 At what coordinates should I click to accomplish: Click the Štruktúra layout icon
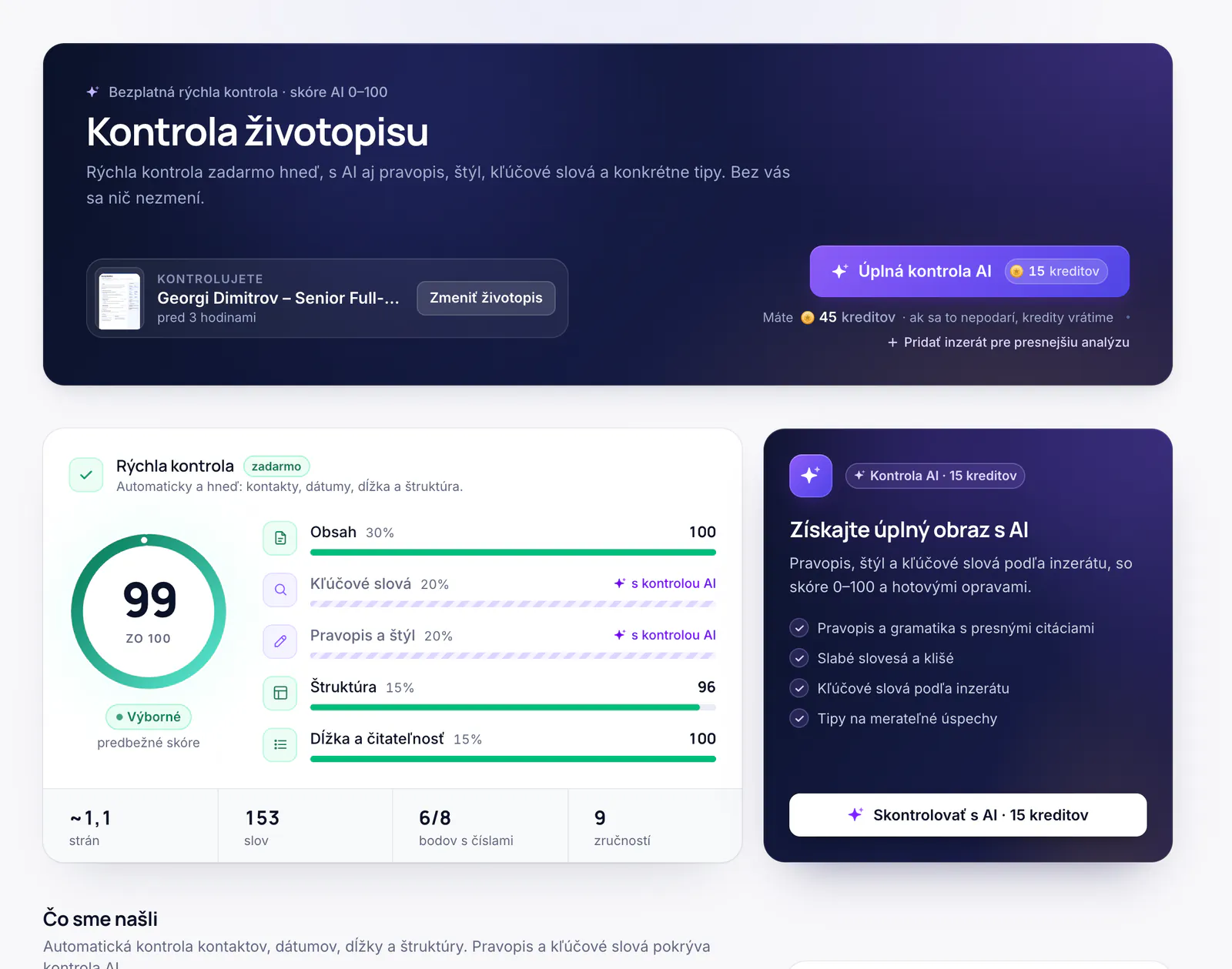(280, 693)
